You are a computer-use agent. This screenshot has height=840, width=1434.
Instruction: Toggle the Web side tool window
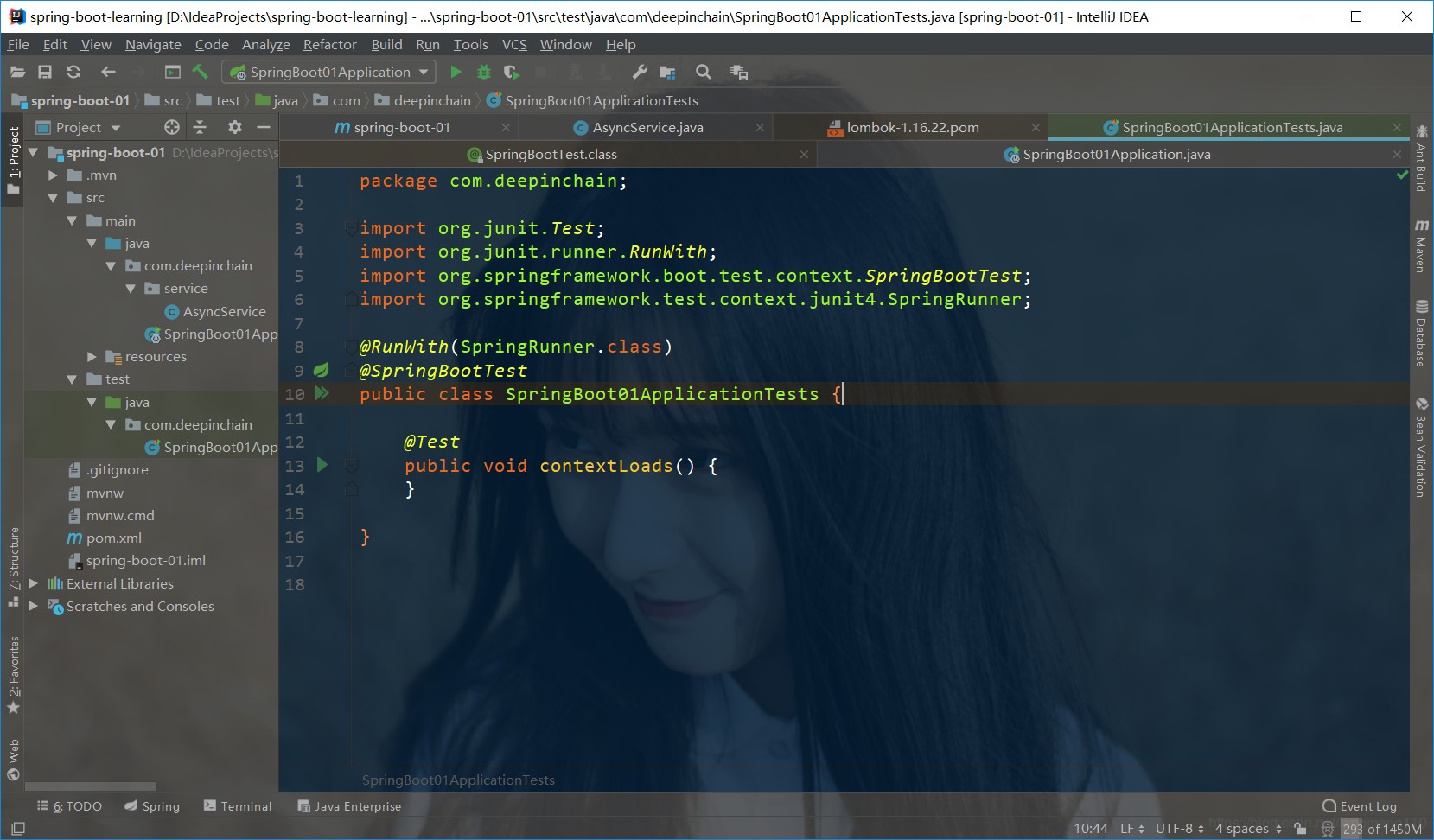click(13, 759)
